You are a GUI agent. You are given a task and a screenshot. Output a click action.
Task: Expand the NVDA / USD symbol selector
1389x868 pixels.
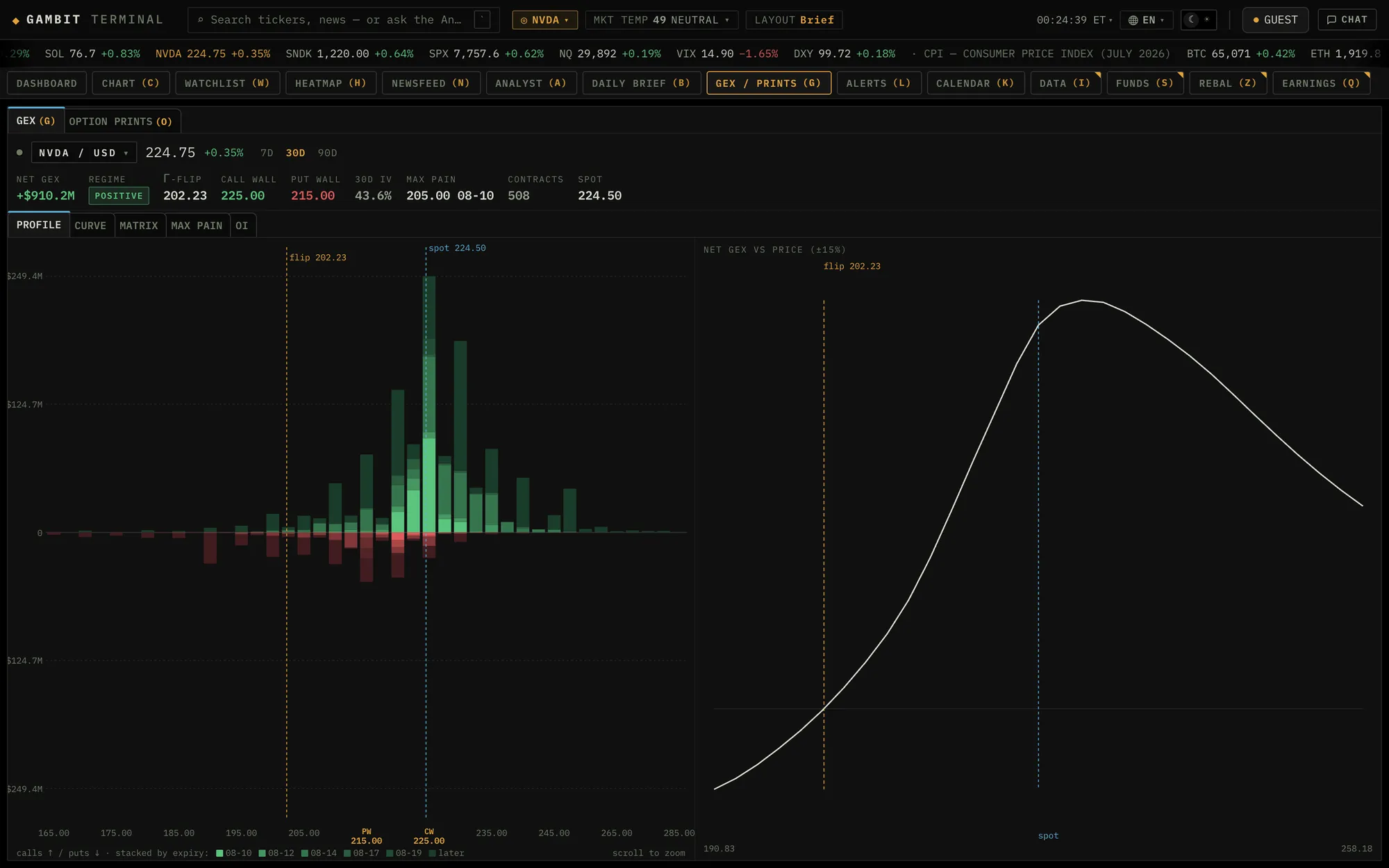pyautogui.click(x=84, y=153)
